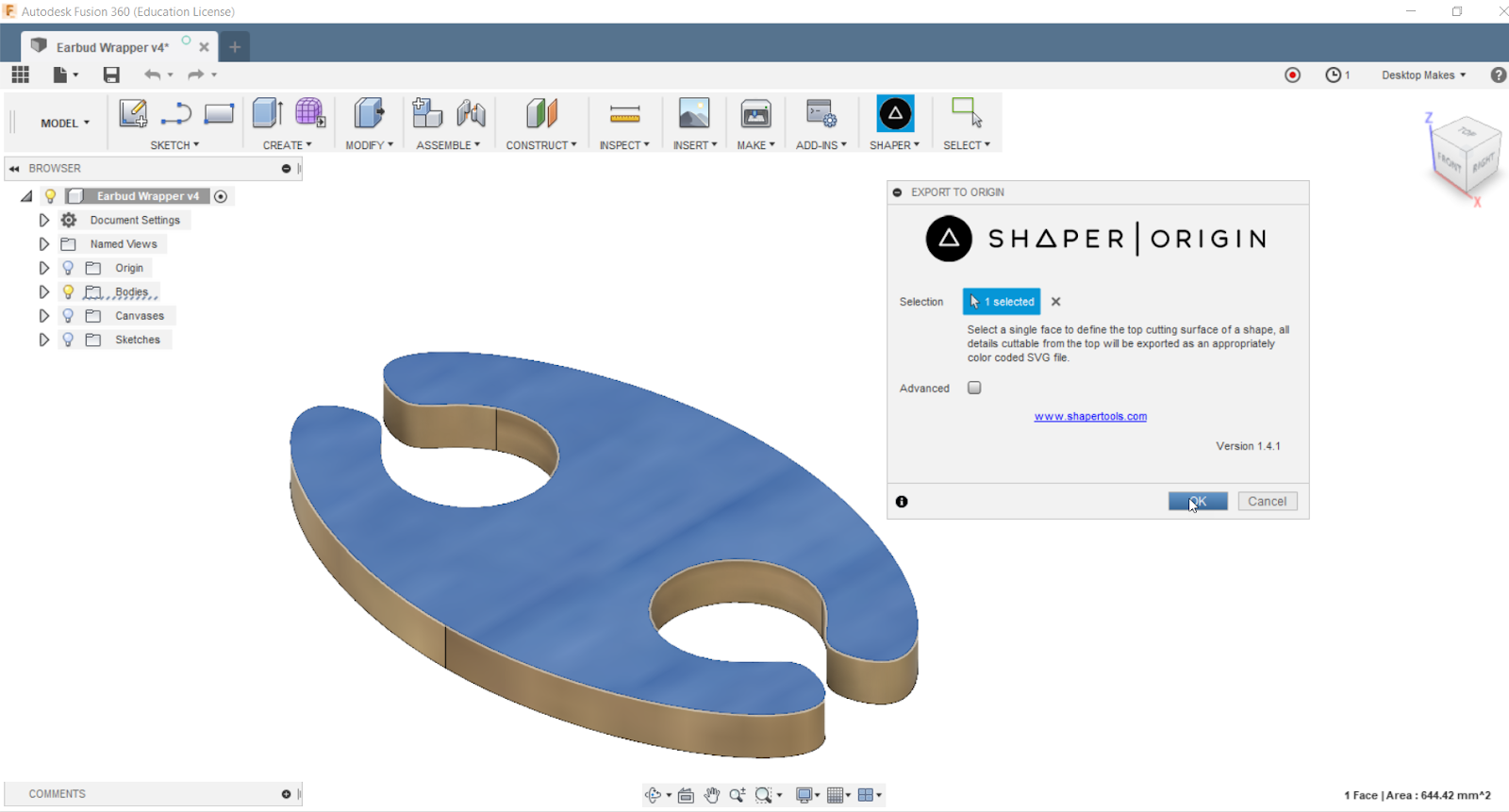Open the ASSEMBLE menu
This screenshot has width=1509, height=812.
coord(448,145)
